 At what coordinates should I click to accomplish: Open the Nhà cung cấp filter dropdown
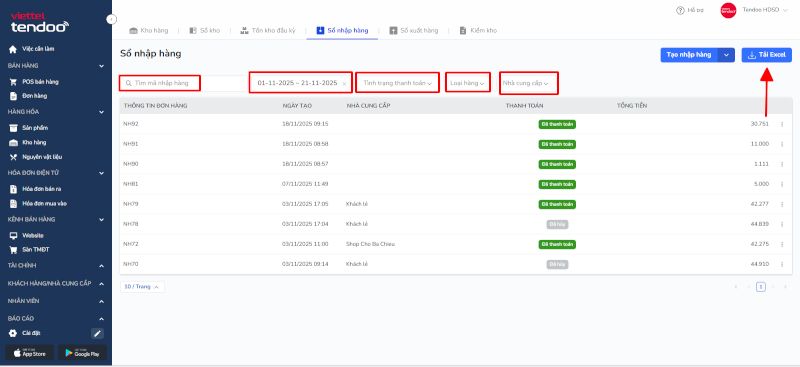click(529, 83)
